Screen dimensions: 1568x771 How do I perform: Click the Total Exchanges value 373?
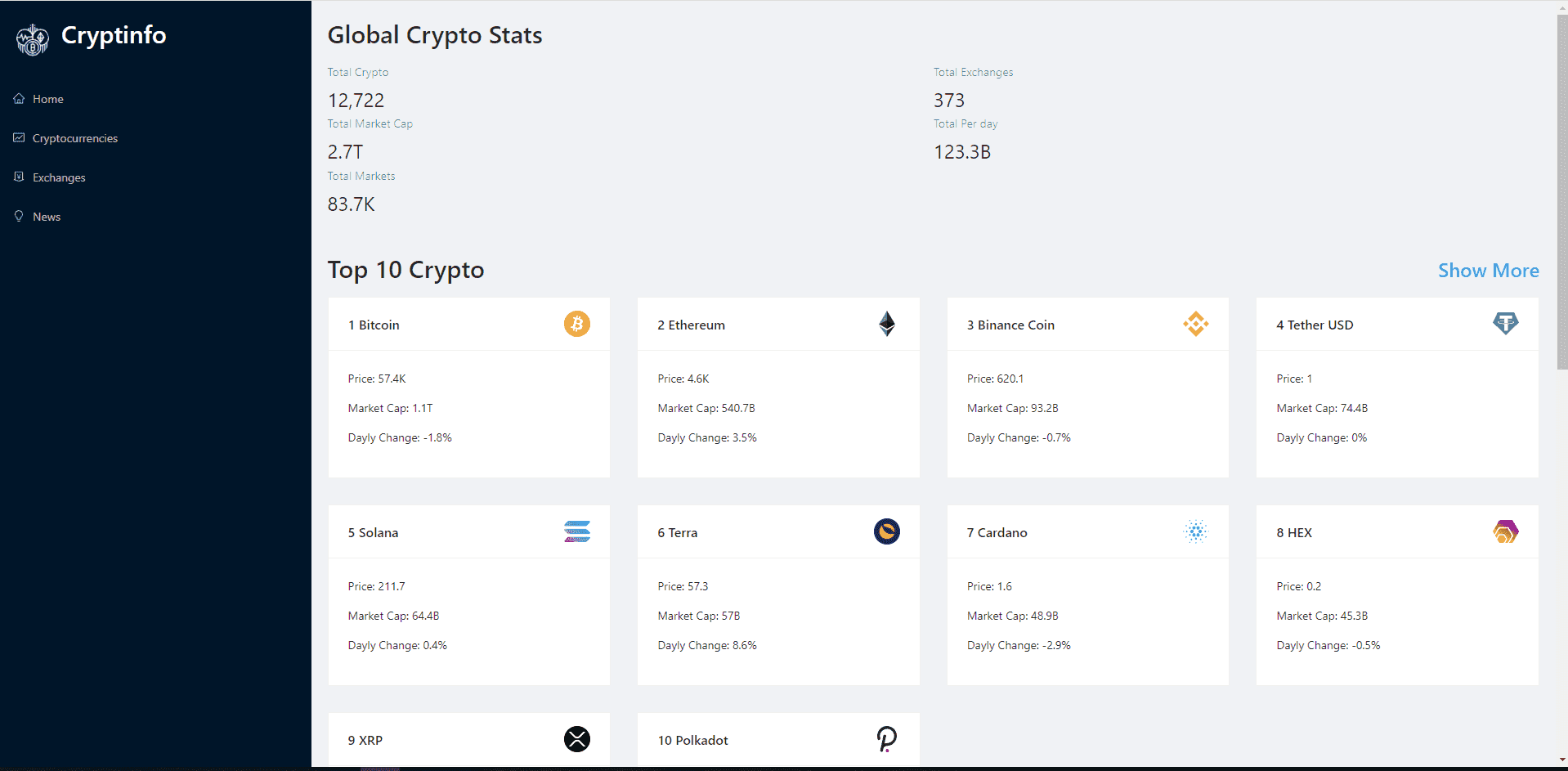click(949, 101)
